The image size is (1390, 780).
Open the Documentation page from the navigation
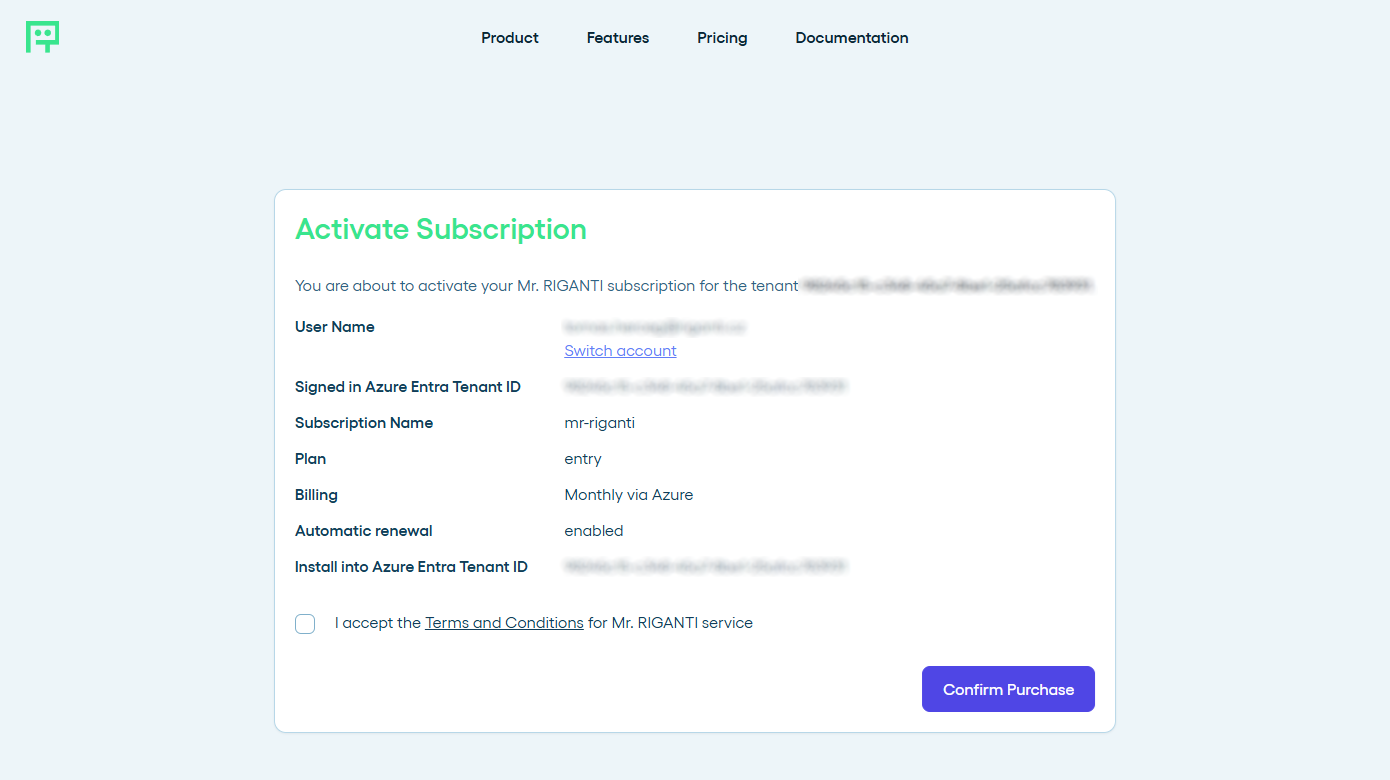coord(851,38)
